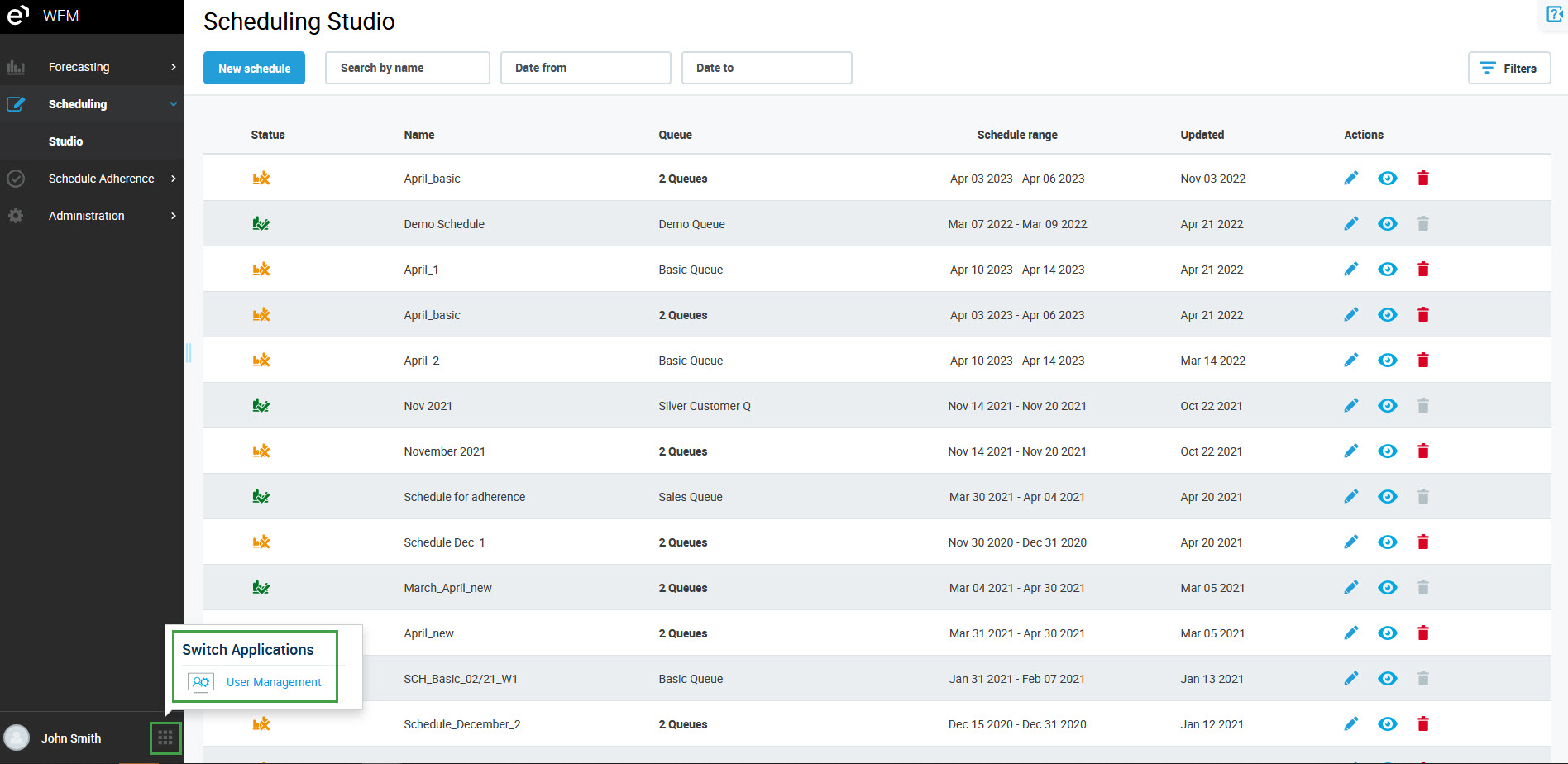The image size is (1568, 764).
Task: Click the edit pencil for Demo Schedule
Action: [x=1350, y=224]
